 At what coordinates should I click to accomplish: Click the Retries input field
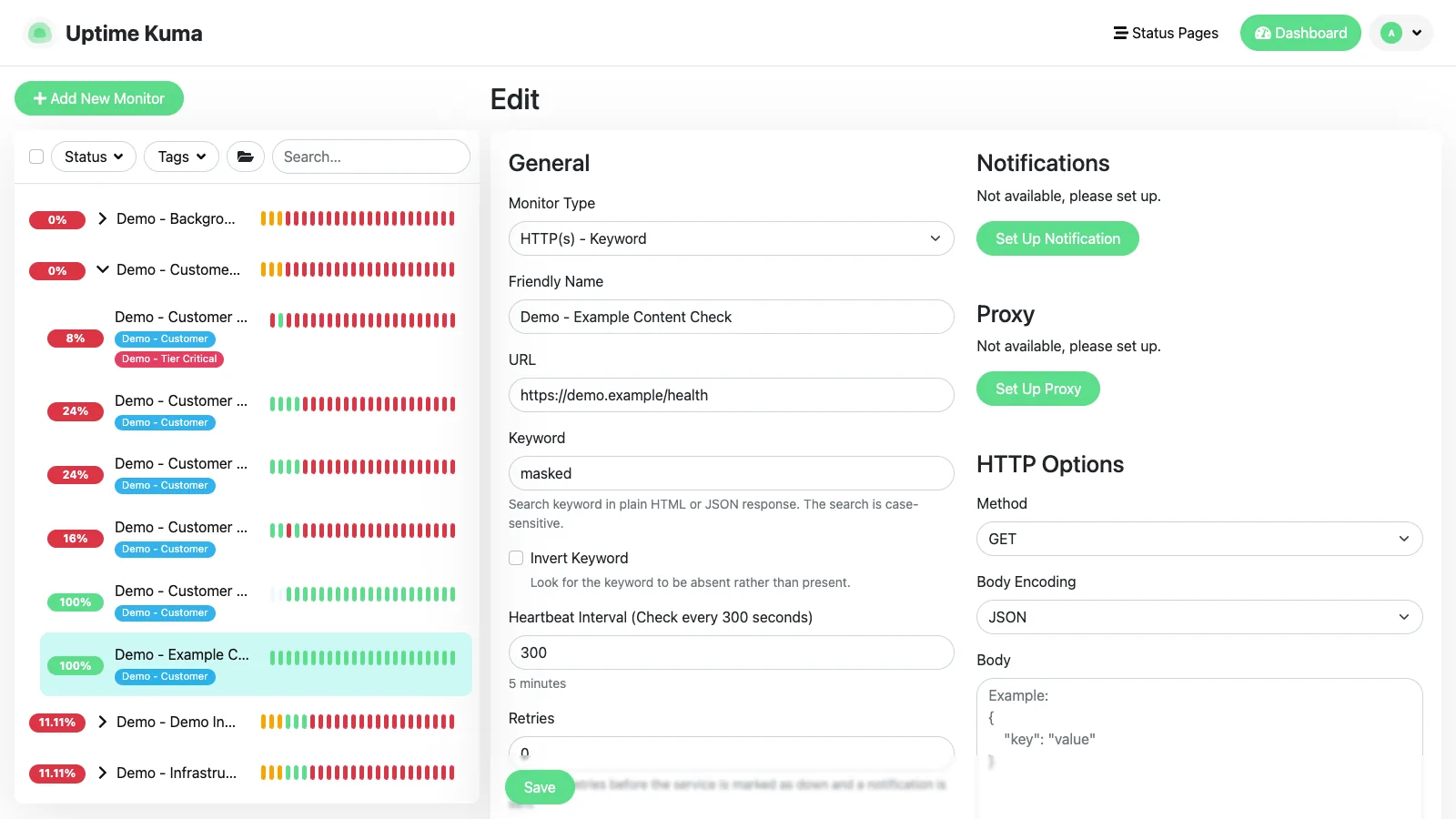pos(731,752)
